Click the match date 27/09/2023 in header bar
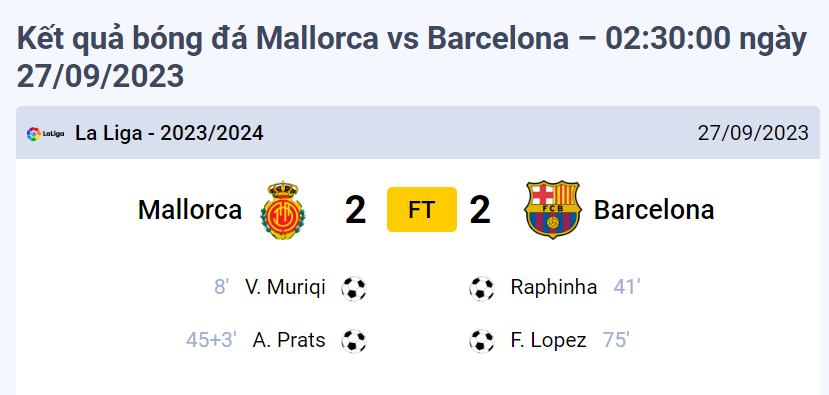 [753, 133]
